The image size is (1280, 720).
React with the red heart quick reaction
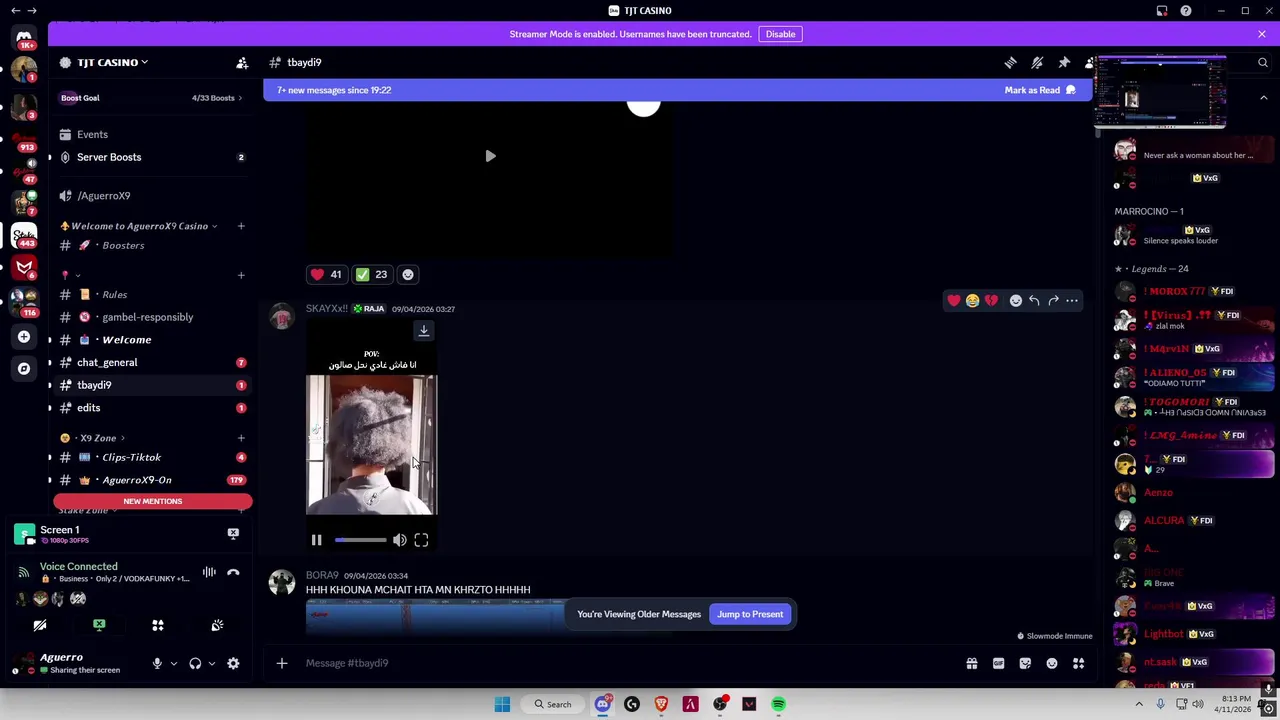pos(954,300)
